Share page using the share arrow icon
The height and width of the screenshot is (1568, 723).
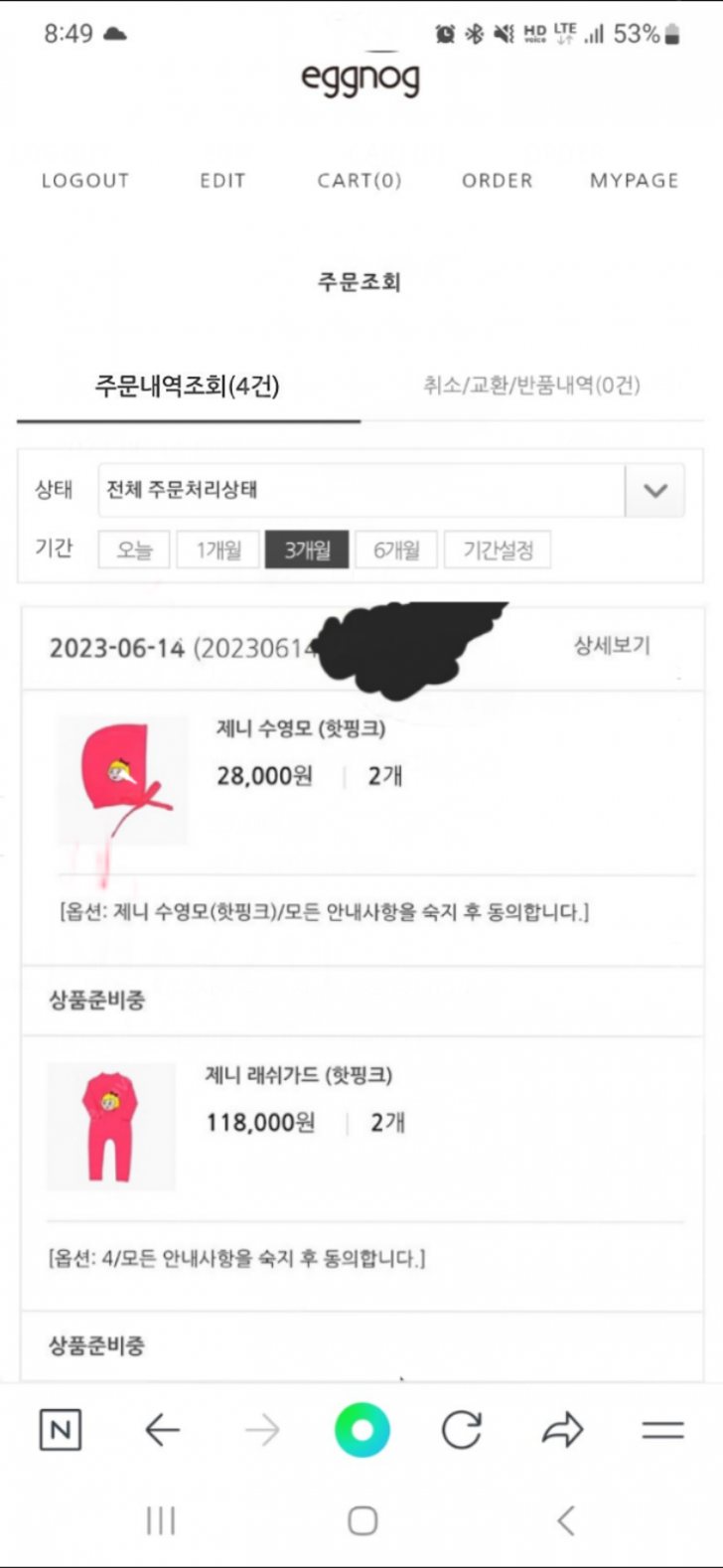(x=562, y=1431)
